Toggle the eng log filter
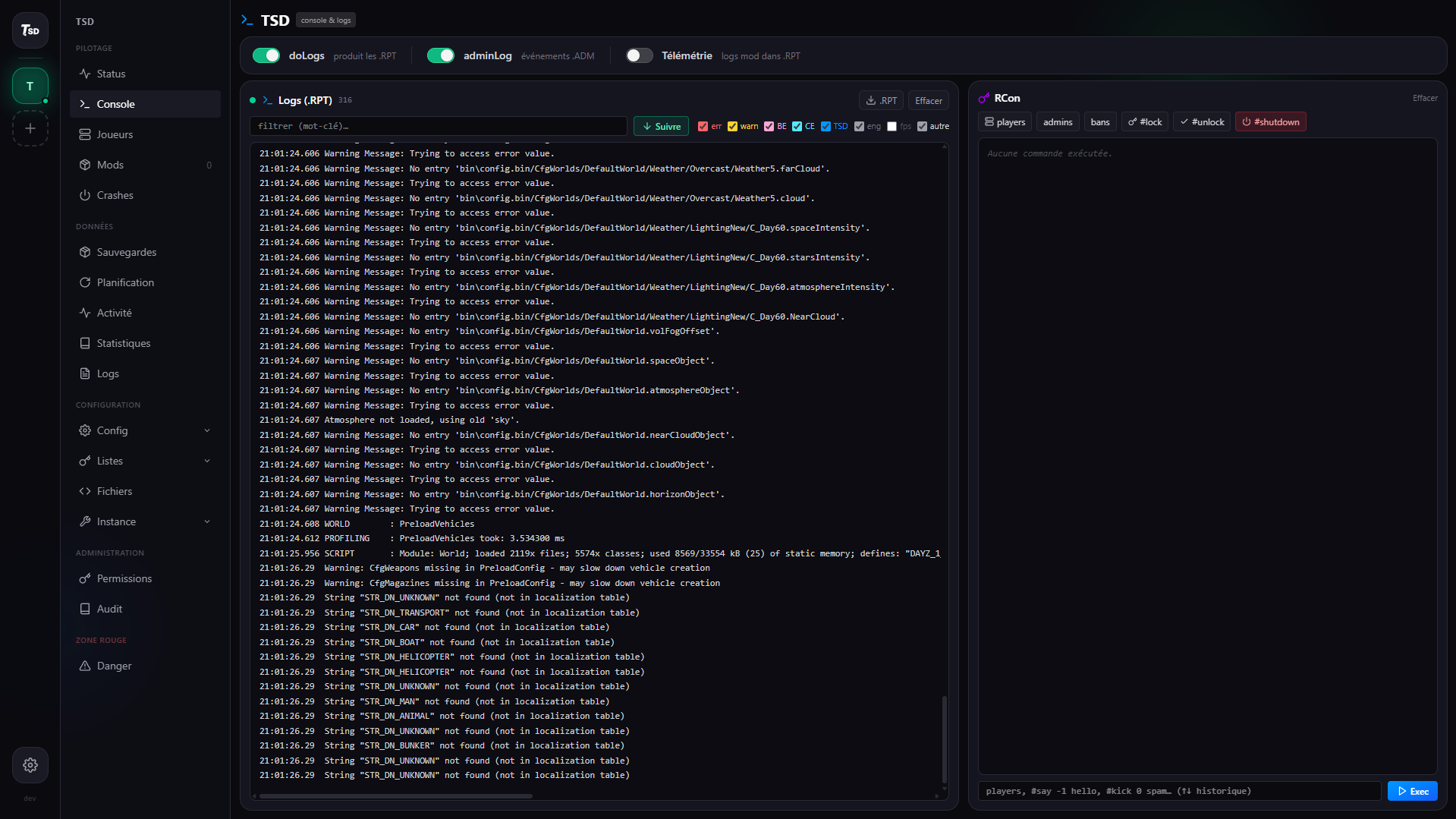The height and width of the screenshot is (819, 1456). [x=859, y=127]
